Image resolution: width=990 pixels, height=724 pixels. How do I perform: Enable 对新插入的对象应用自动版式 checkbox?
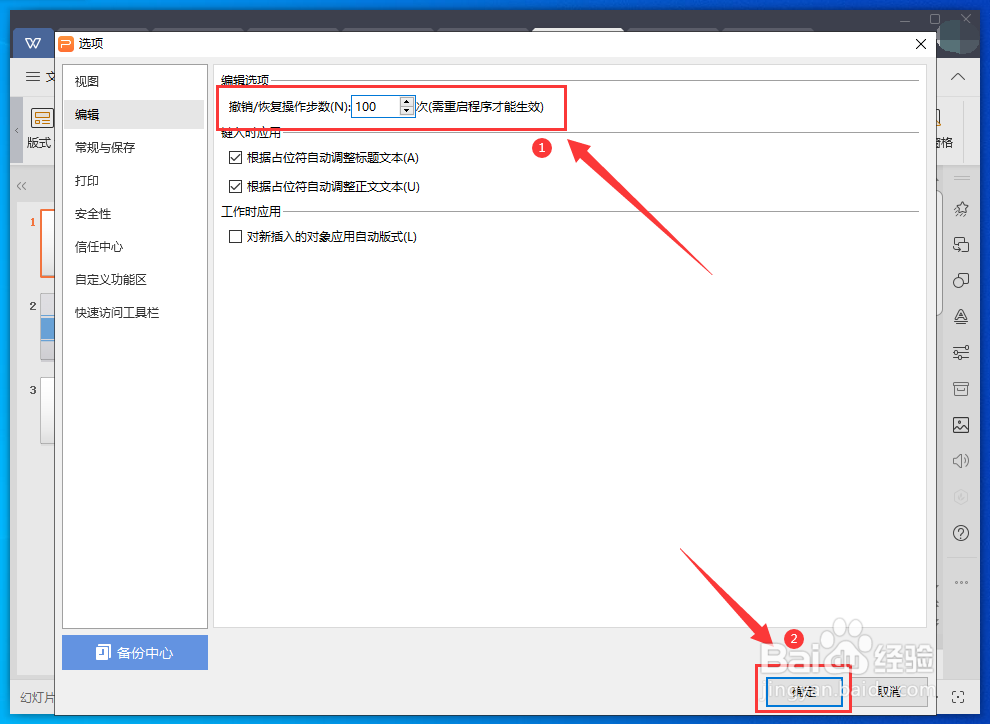236,237
